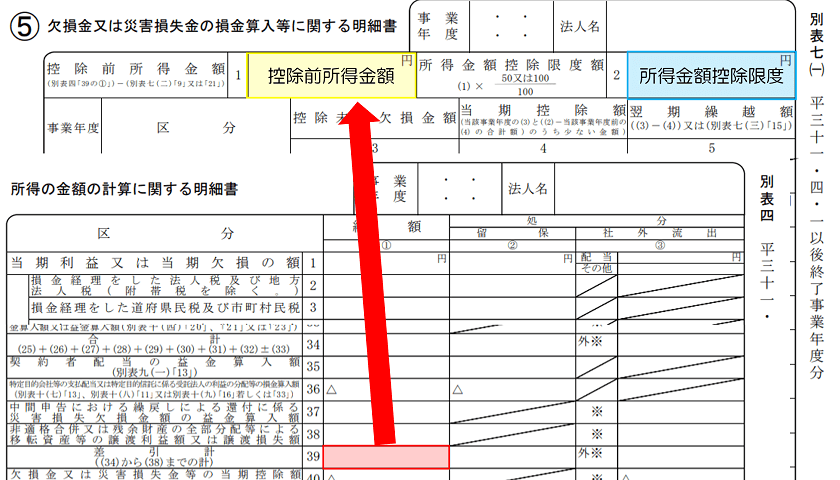Image resolution: width=840 pixels, height=480 pixels.
Task: Click the row 1 総額 amount cell
Action: (x=386, y=263)
